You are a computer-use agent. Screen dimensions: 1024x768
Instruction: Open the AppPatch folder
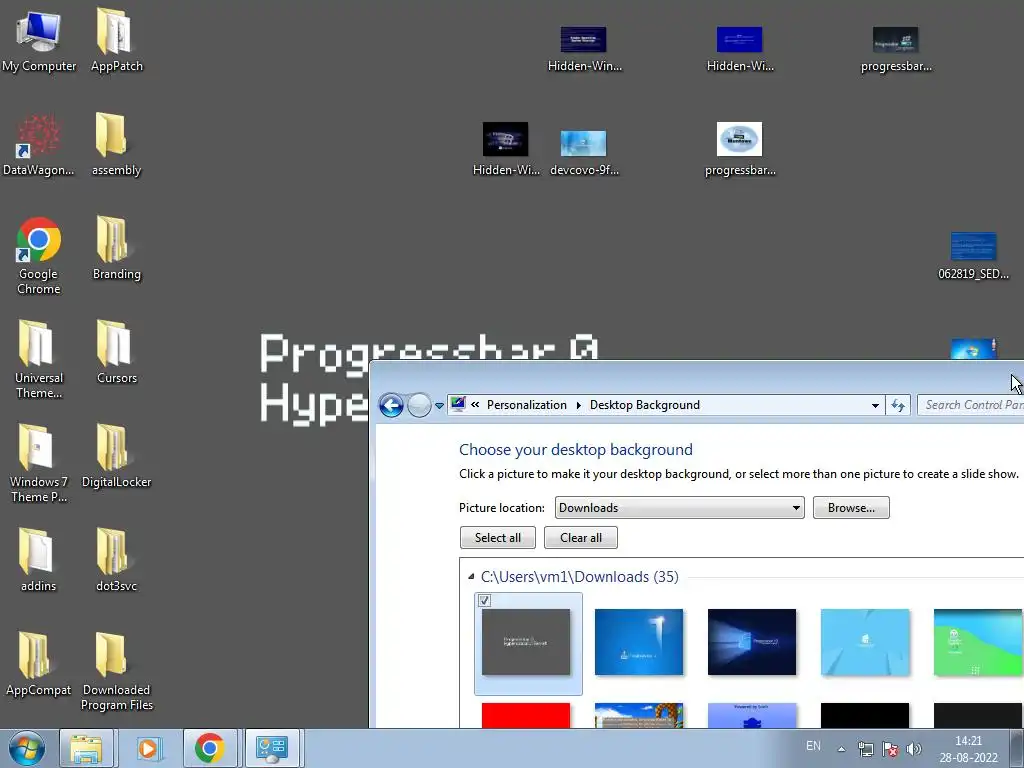116,39
